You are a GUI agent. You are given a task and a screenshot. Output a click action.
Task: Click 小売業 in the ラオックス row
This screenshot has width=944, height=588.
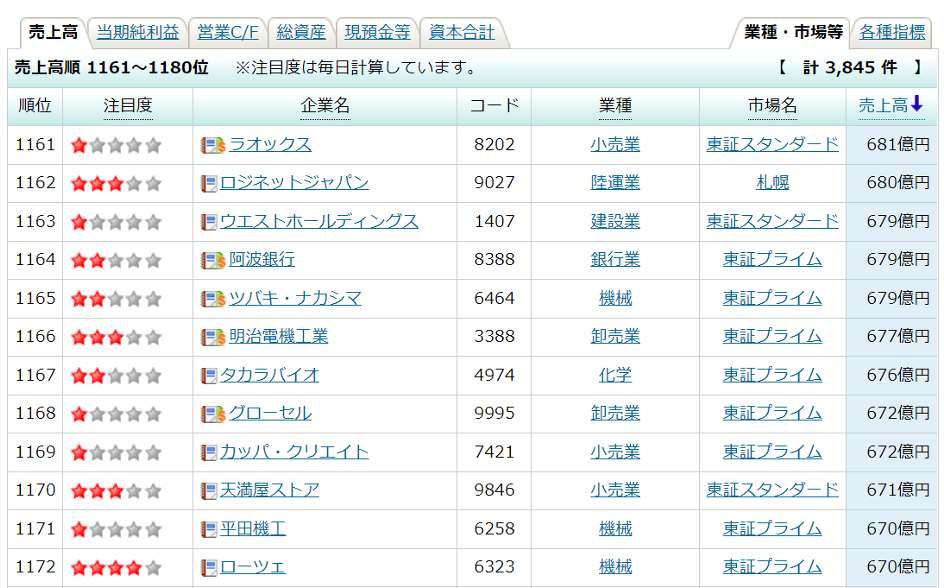(615, 144)
